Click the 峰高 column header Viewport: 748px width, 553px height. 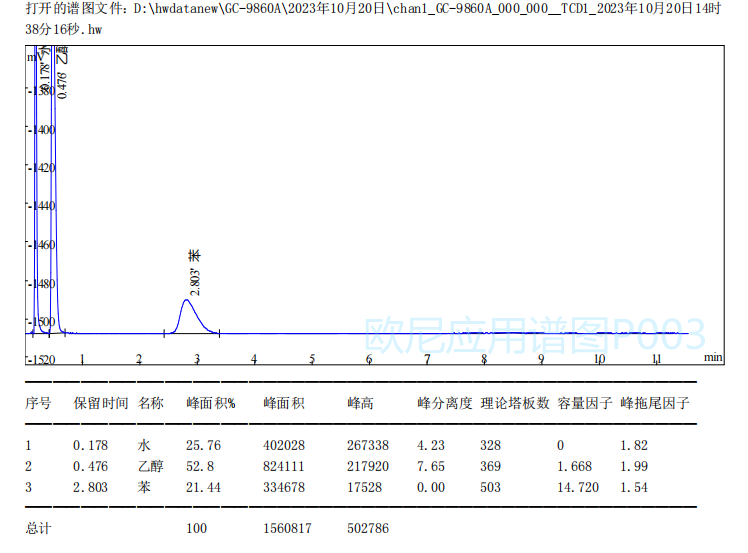pyautogui.click(x=360, y=404)
